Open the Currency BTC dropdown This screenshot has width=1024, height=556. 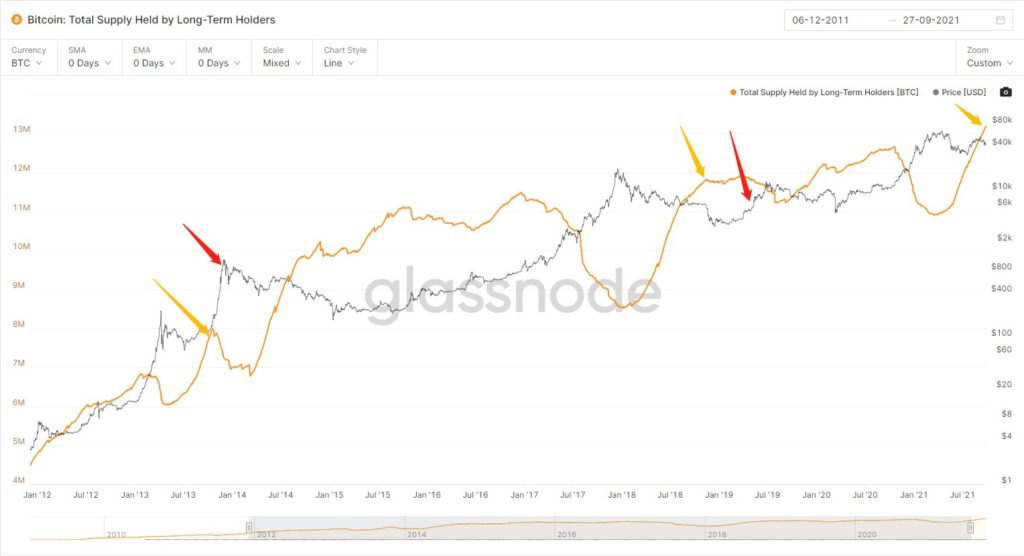[x=28, y=63]
